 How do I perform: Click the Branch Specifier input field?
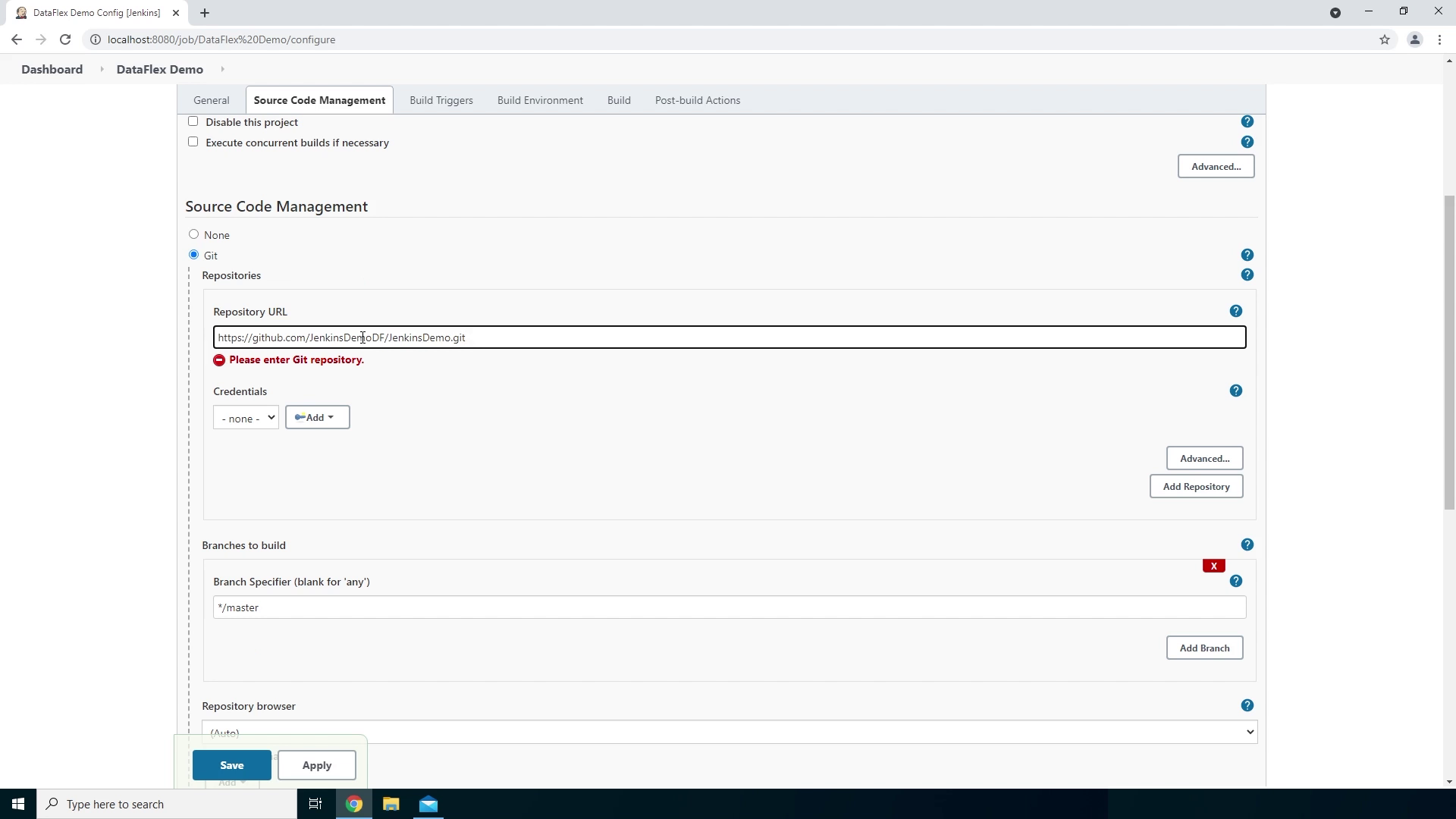click(729, 607)
